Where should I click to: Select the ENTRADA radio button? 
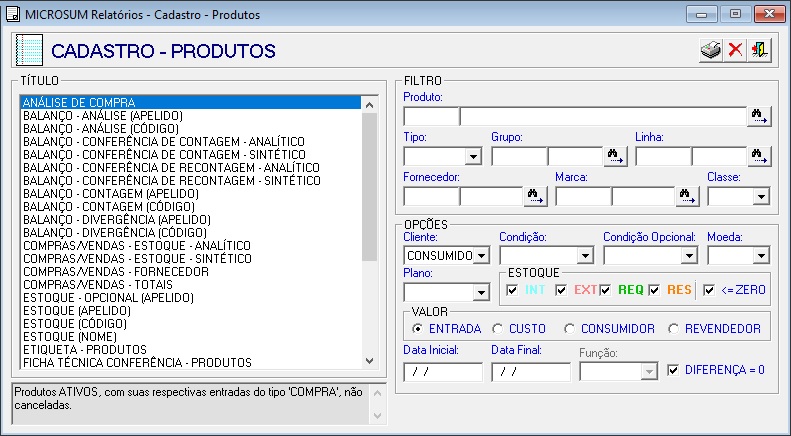click(417, 329)
